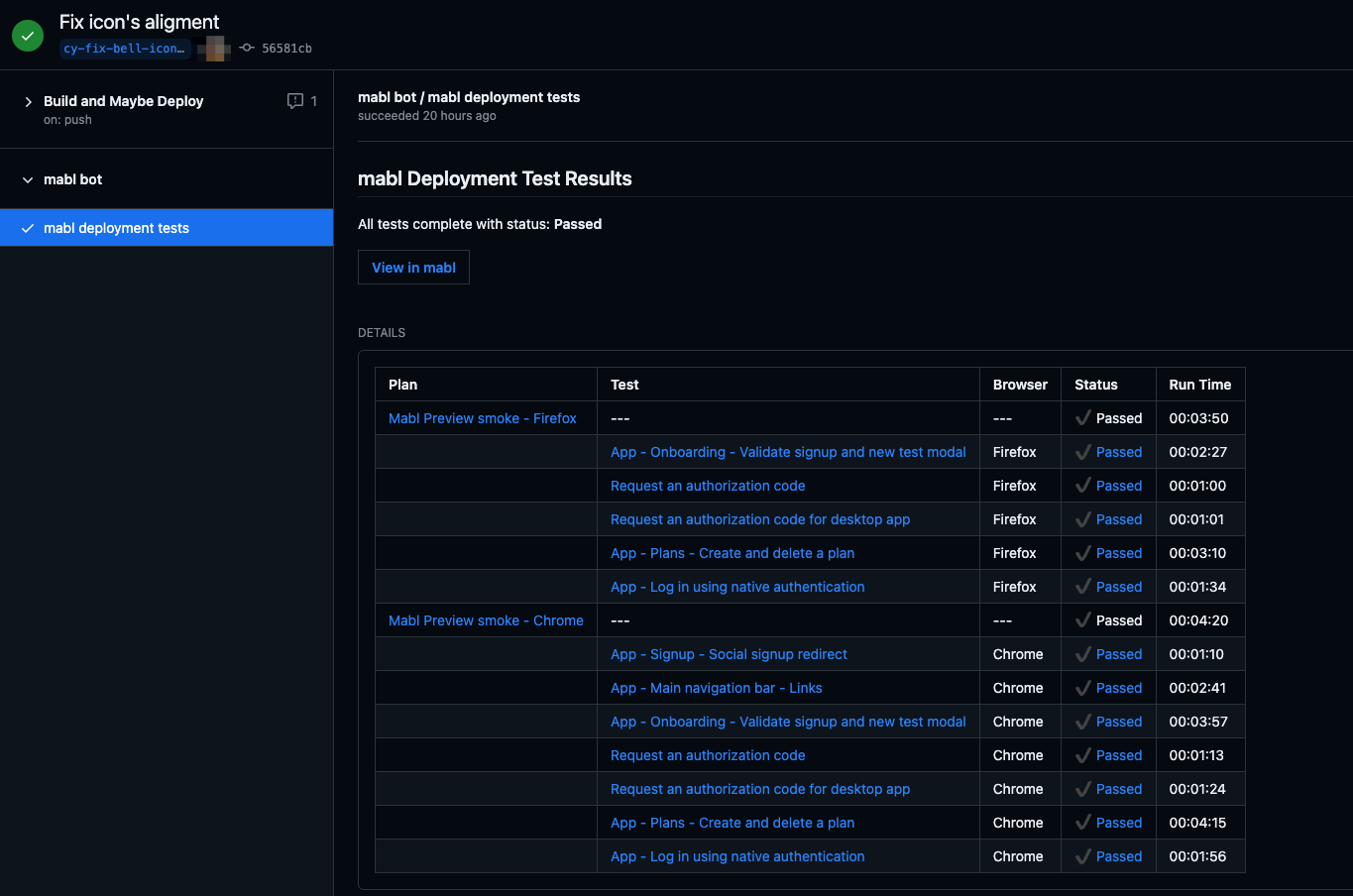This screenshot has height=896, width=1353.
Task: Open the annotation comment icon on Build and Maybe Deploy
Action: [294, 100]
